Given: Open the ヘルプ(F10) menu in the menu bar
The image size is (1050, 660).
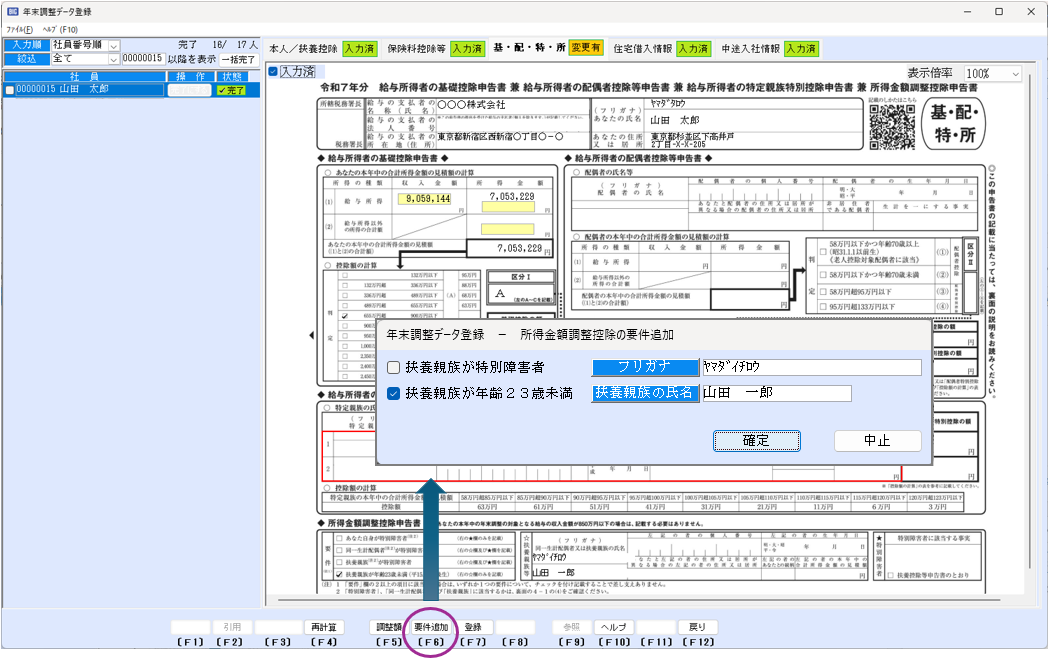Looking at the screenshot, I should pos(59,30).
